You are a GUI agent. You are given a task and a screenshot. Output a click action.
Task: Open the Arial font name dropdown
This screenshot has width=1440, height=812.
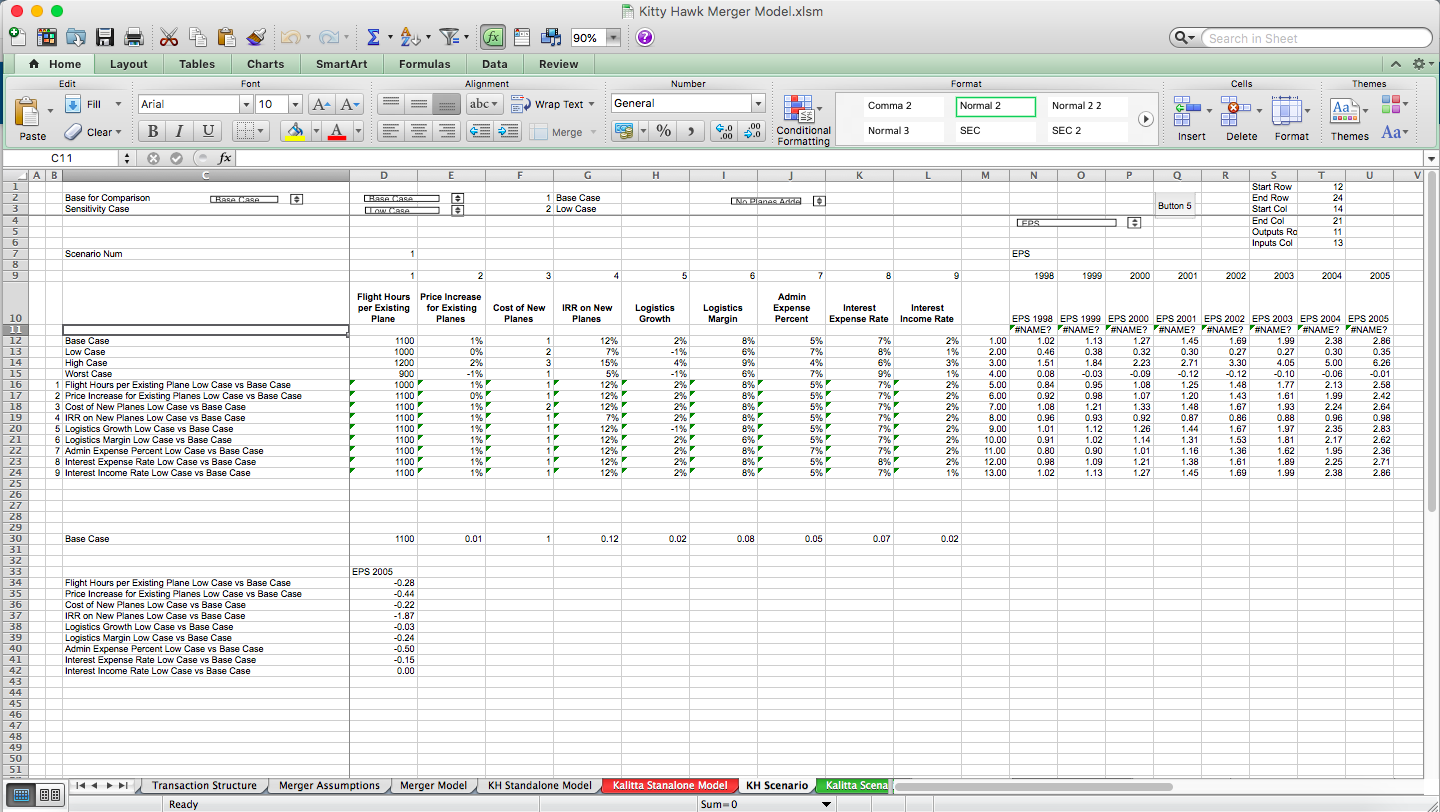point(246,103)
